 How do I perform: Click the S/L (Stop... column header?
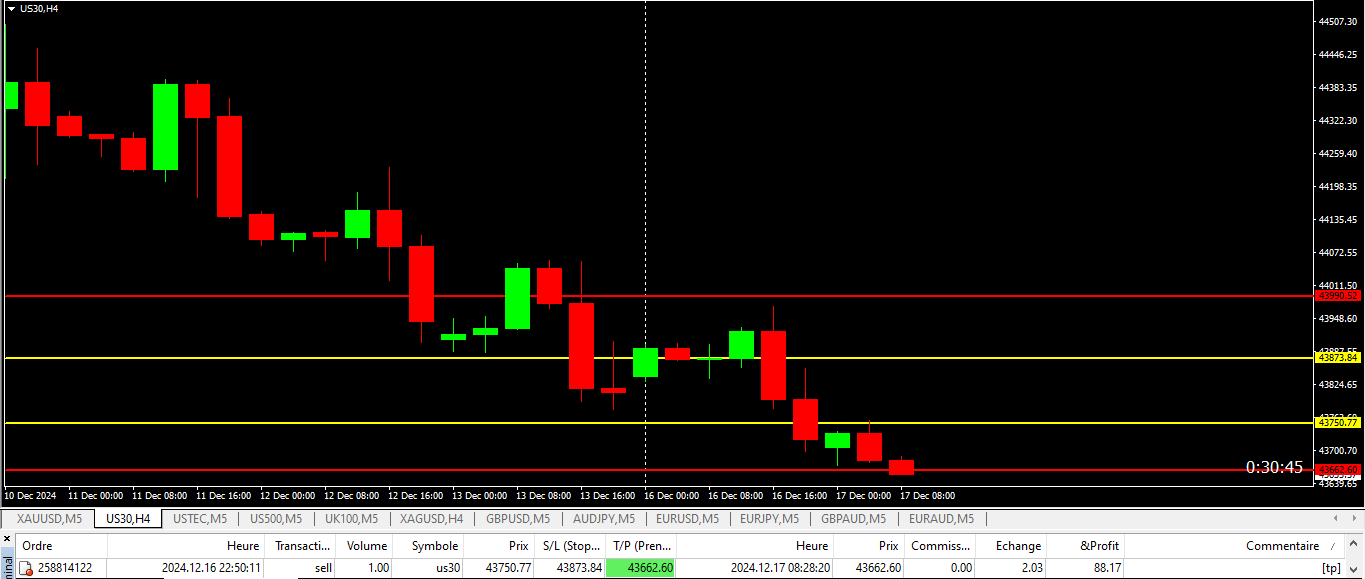[x=570, y=546]
